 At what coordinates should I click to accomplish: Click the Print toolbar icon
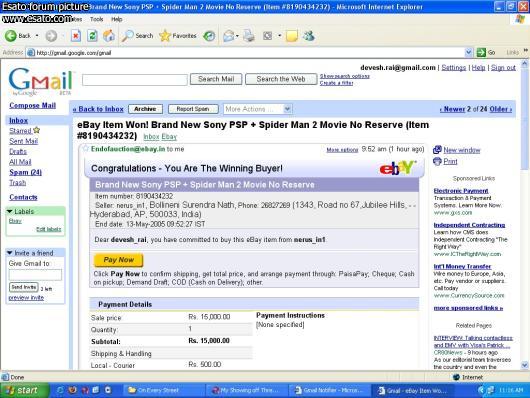[x=249, y=36]
